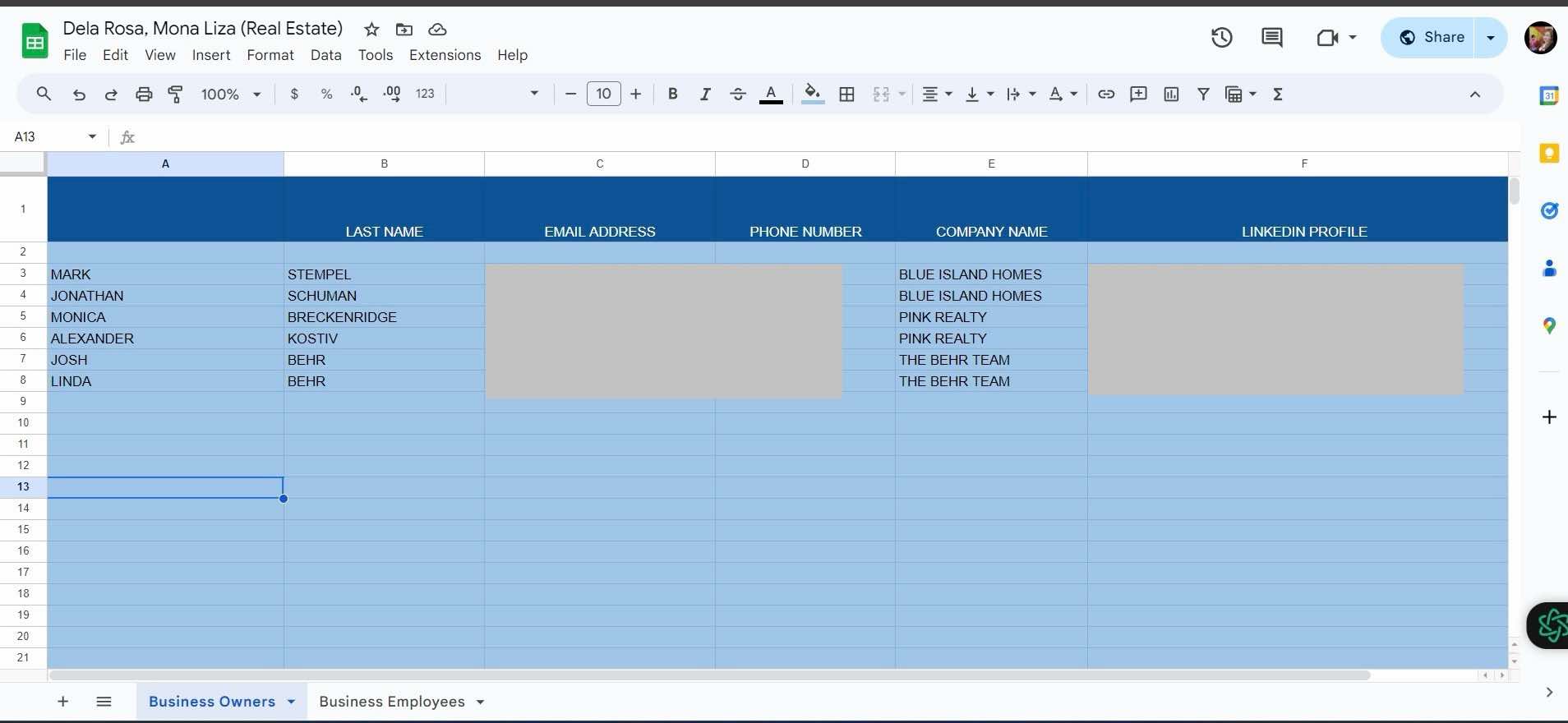The image size is (1568, 723).
Task: Increase decimal places
Action: coord(392,94)
